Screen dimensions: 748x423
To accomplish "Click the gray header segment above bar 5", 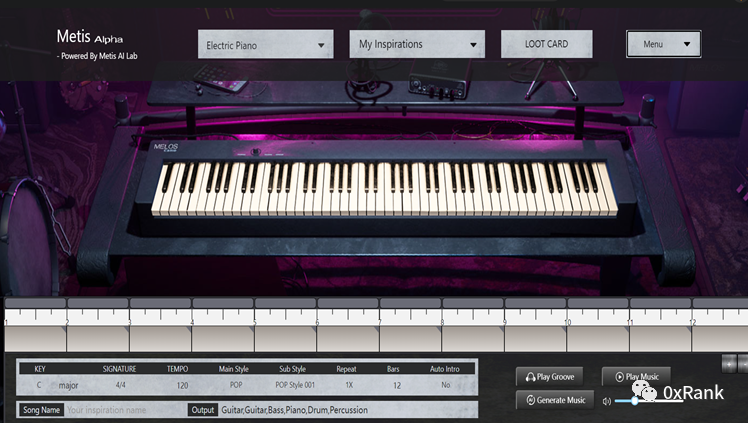I will pyautogui.click(x=285, y=303).
